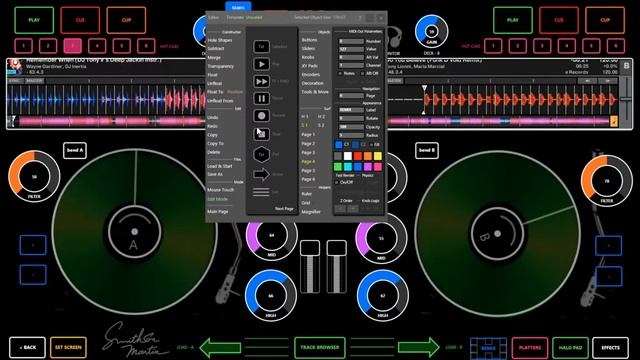Pick the red color swatch
640x360 pixels.
point(358,156)
